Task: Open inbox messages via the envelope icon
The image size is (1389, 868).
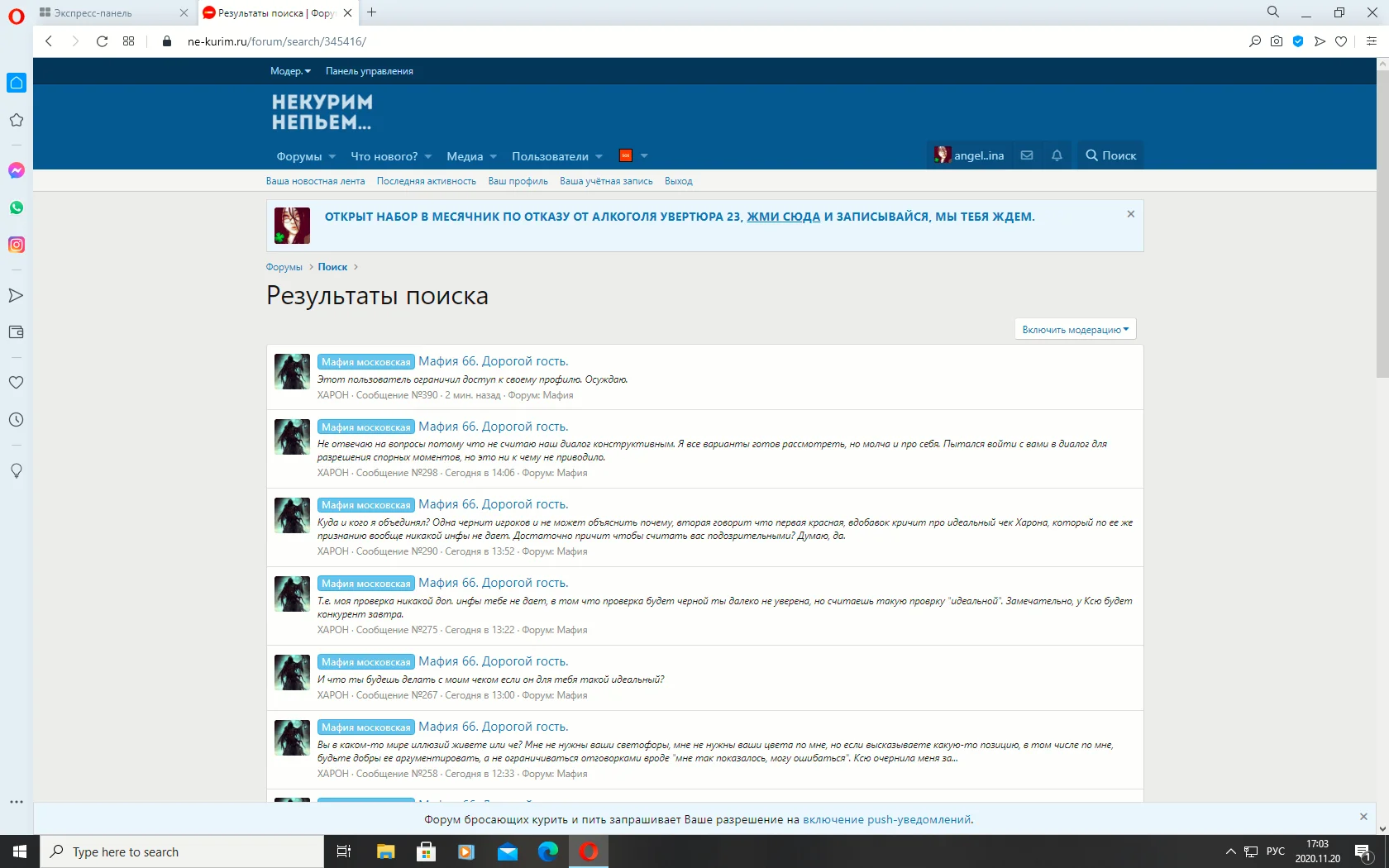Action: (1026, 155)
